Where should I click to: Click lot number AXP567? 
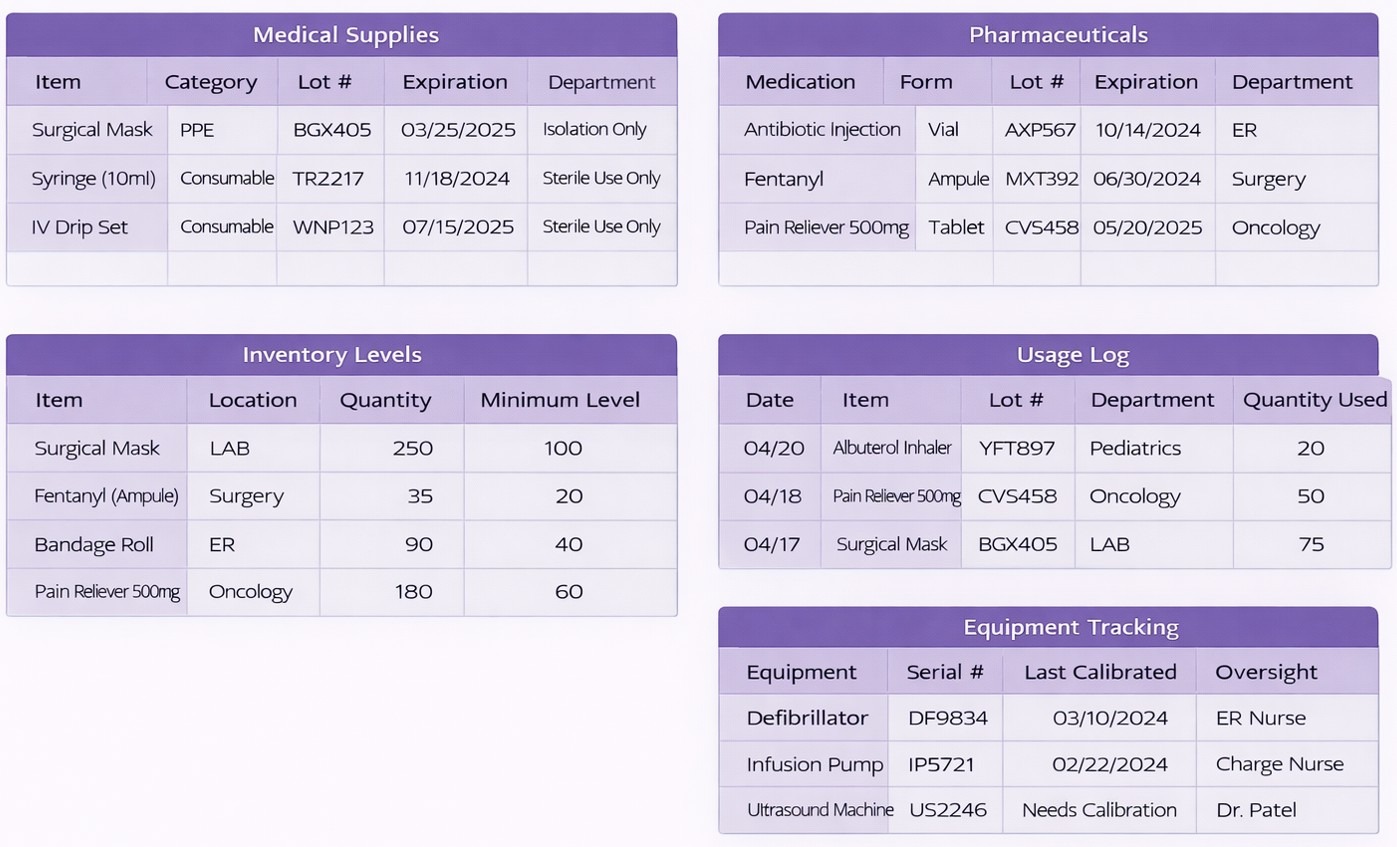pos(1040,130)
